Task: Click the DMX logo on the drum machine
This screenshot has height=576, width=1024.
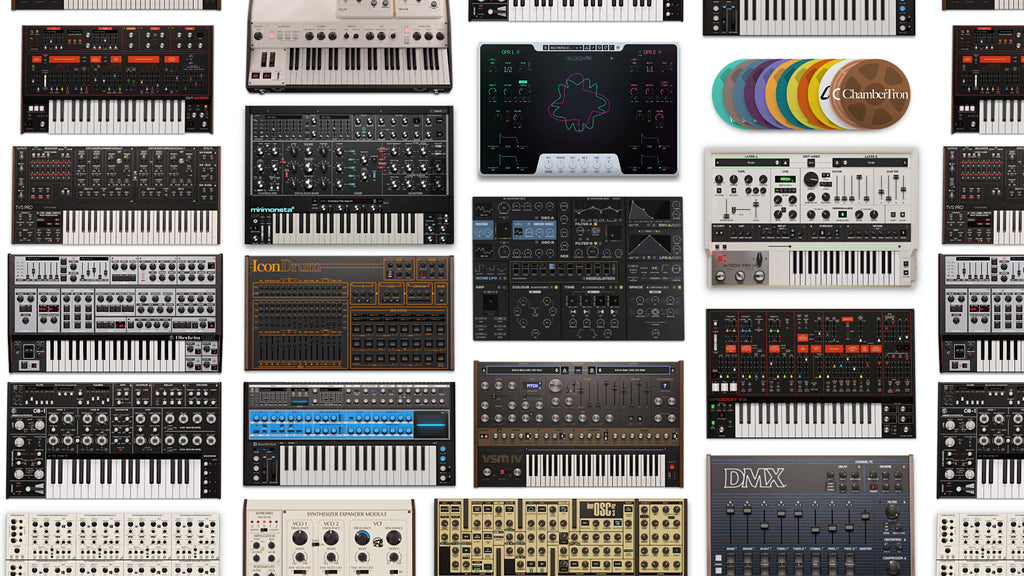Action: [755, 478]
